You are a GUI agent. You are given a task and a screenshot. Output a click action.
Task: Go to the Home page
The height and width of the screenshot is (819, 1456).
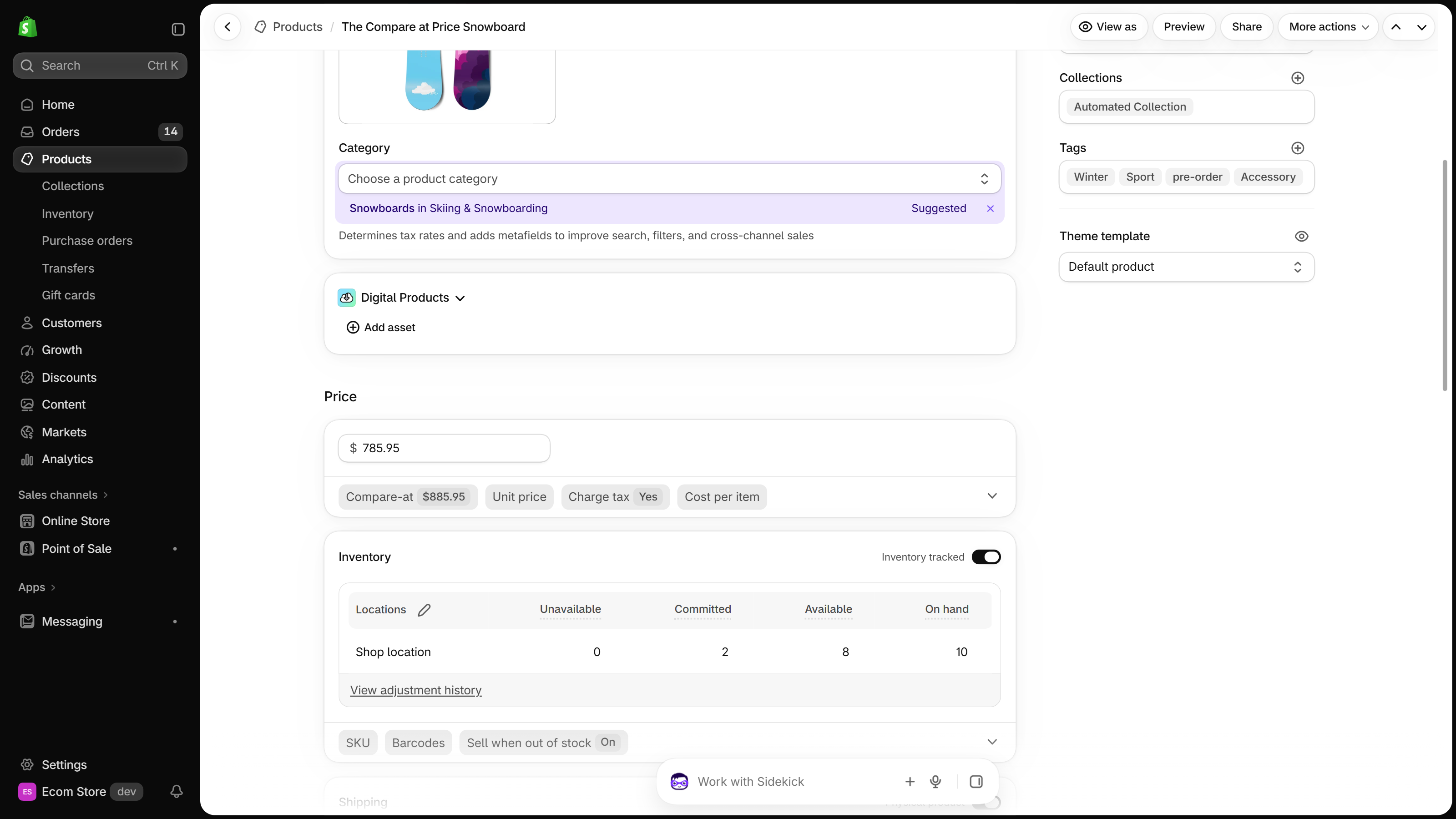click(100, 105)
